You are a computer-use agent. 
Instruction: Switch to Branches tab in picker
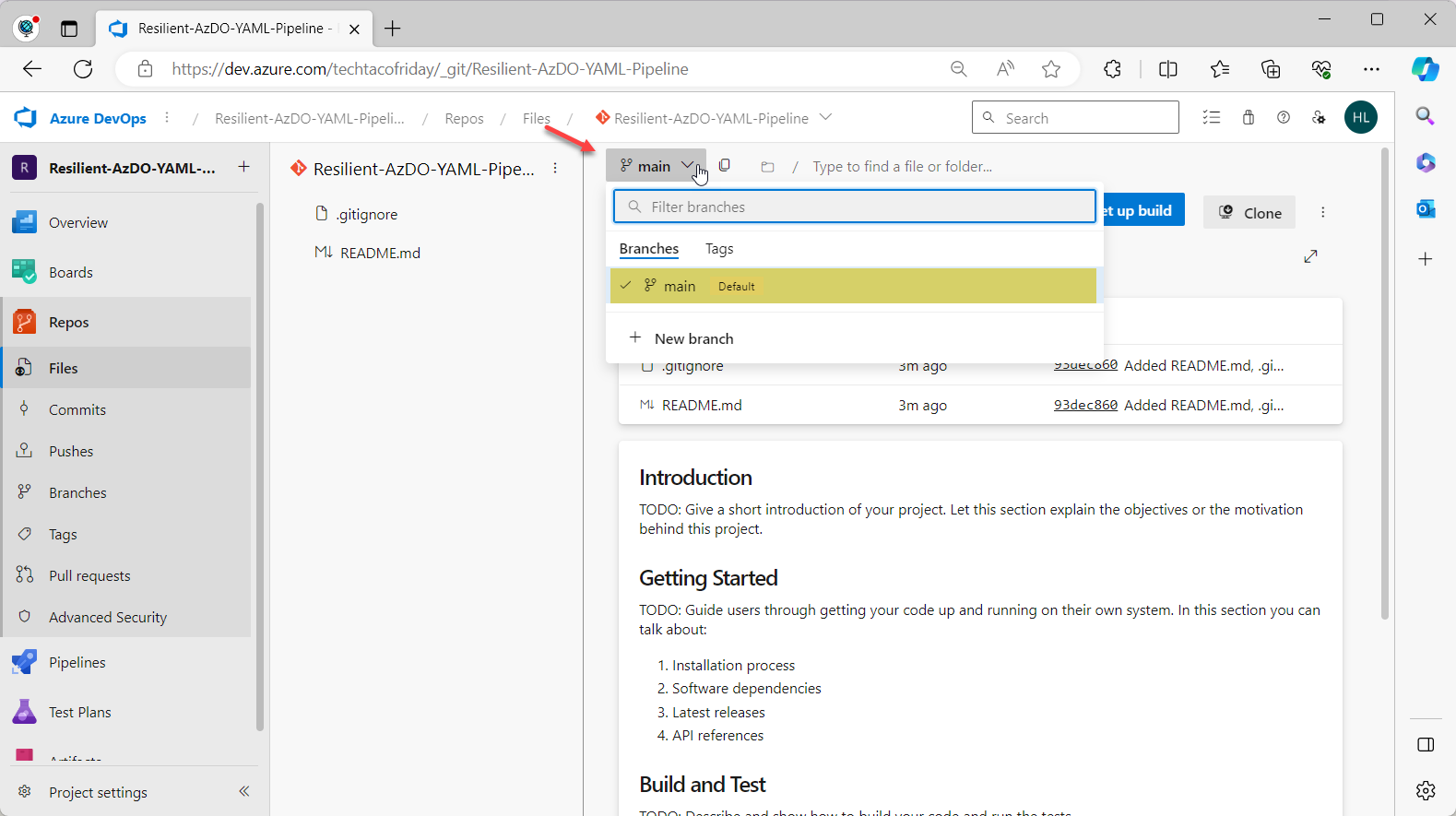649,249
